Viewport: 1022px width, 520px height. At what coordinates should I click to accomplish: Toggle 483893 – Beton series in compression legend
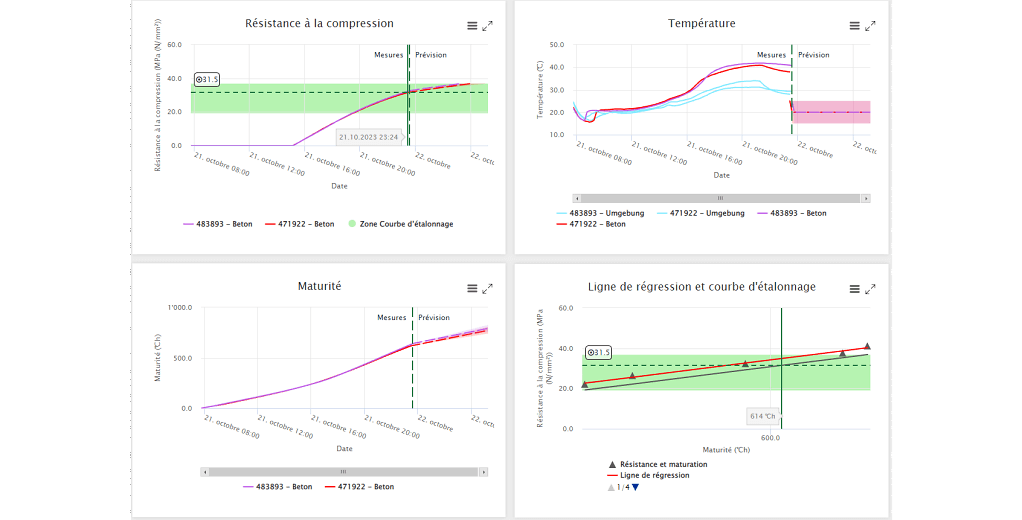tap(217, 224)
